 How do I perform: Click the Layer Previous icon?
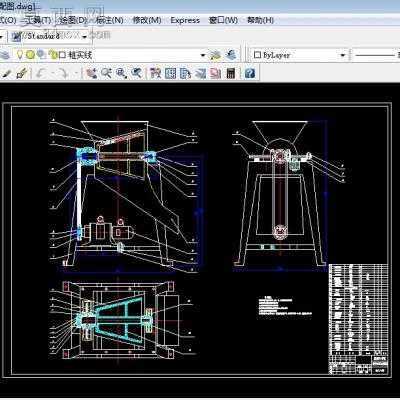coord(231,55)
